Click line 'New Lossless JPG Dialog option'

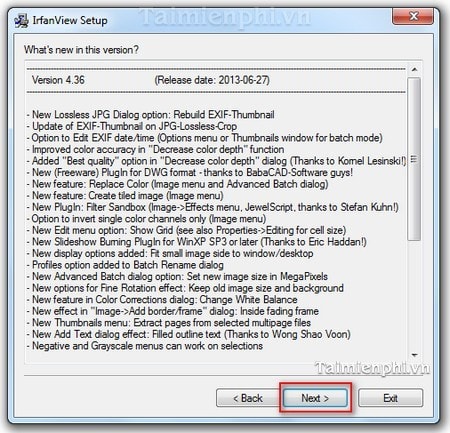(150, 115)
